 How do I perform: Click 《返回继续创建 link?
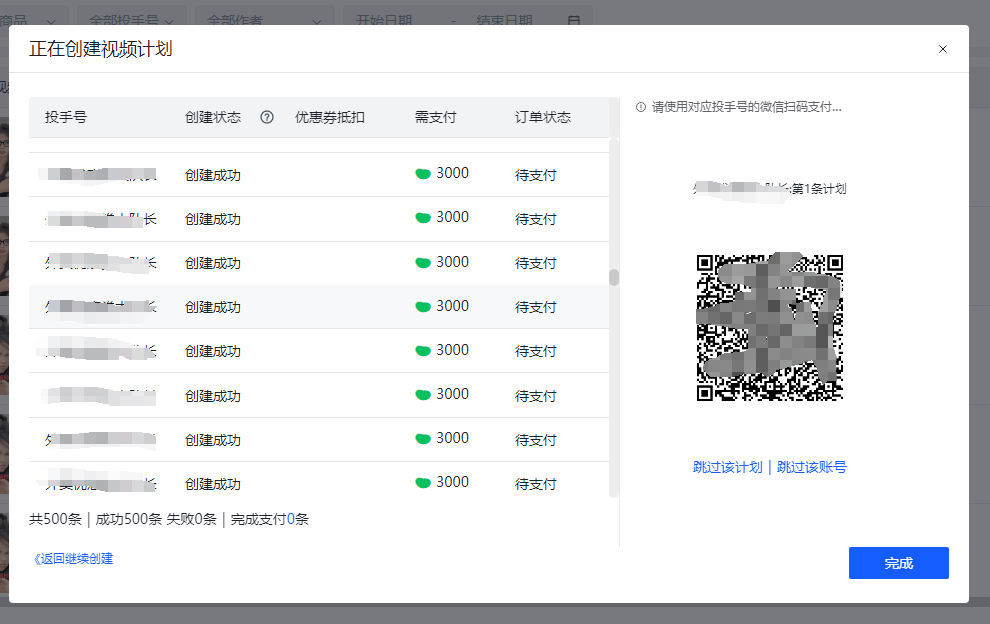tap(73, 559)
